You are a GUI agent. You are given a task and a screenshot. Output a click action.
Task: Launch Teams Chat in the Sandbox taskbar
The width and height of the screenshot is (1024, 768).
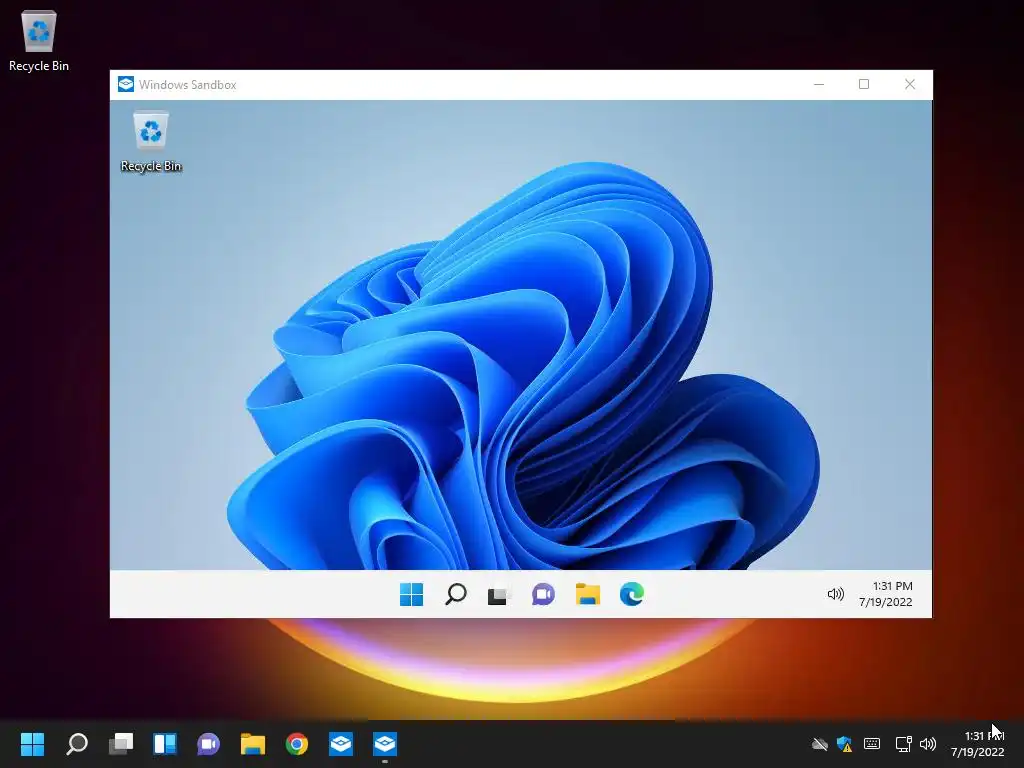[x=543, y=594]
